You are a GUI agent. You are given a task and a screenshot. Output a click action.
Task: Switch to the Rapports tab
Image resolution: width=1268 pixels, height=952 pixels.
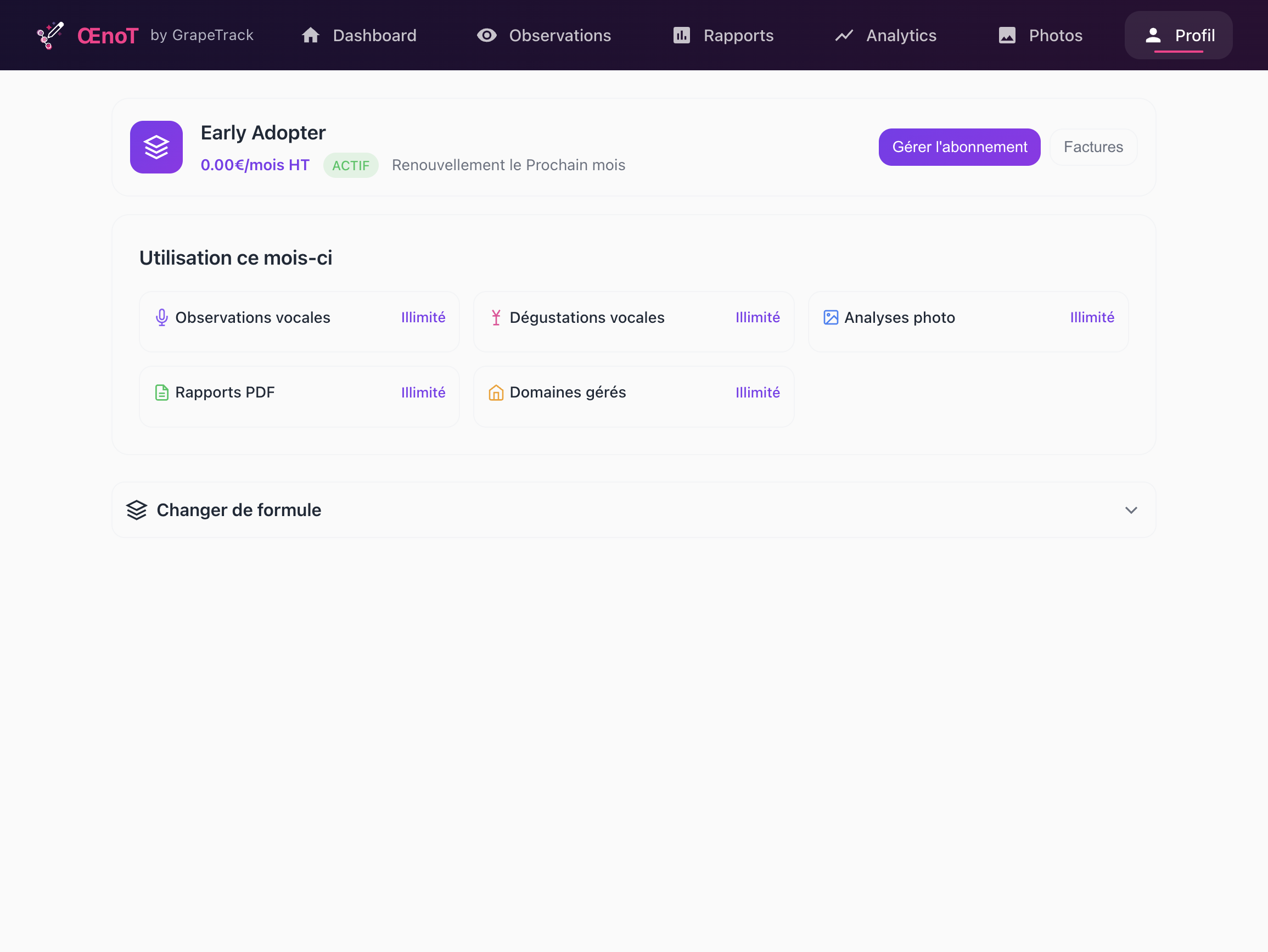pos(723,36)
